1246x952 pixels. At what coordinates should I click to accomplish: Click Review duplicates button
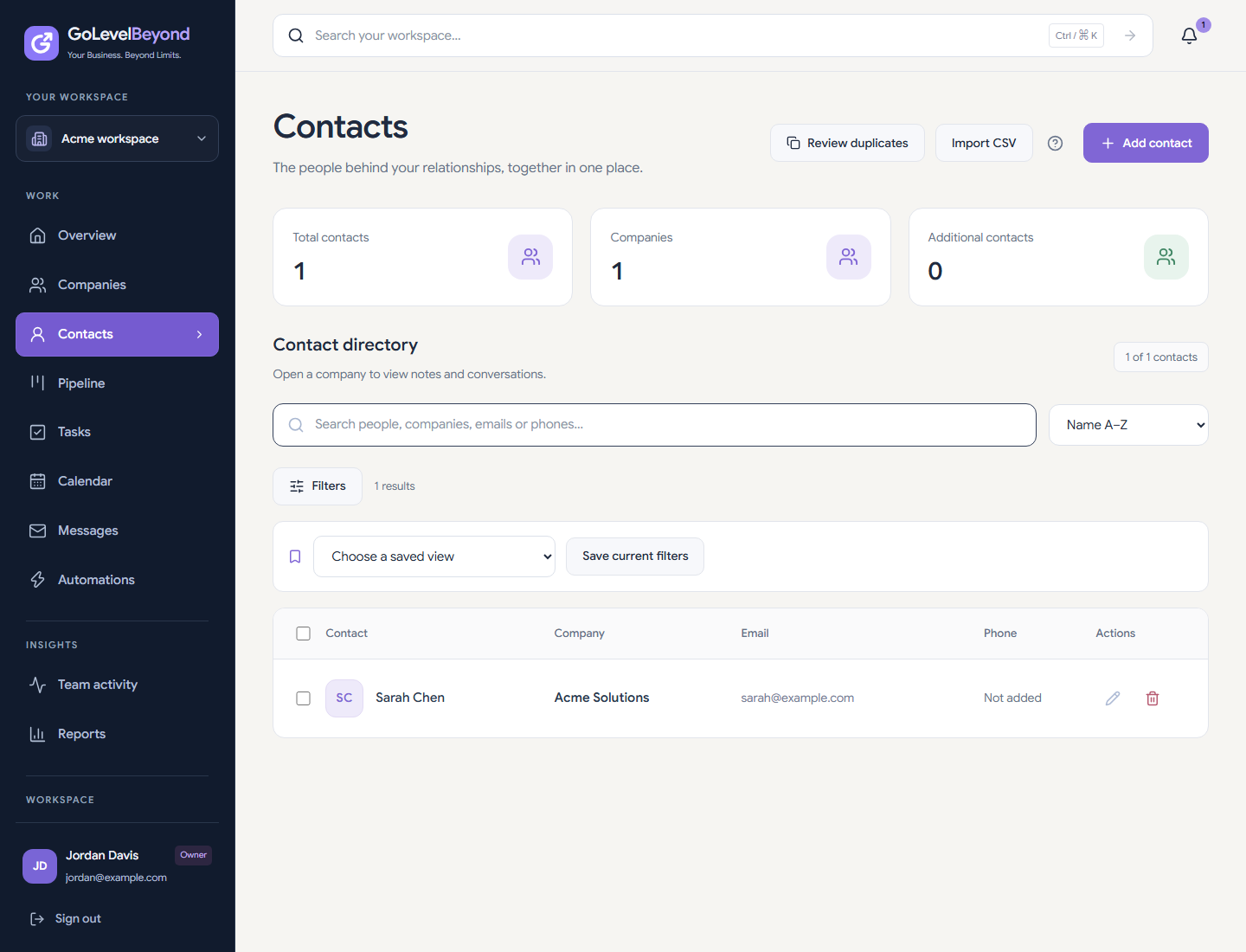[x=847, y=143]
